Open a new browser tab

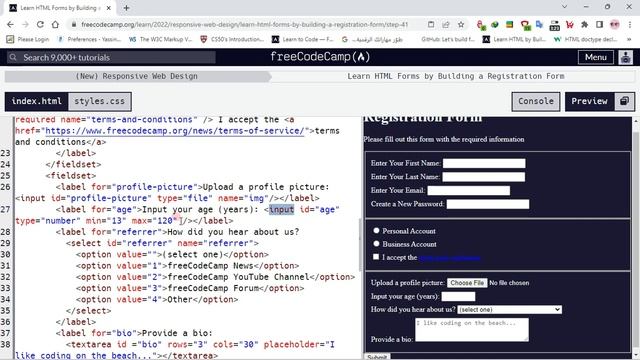126,8
